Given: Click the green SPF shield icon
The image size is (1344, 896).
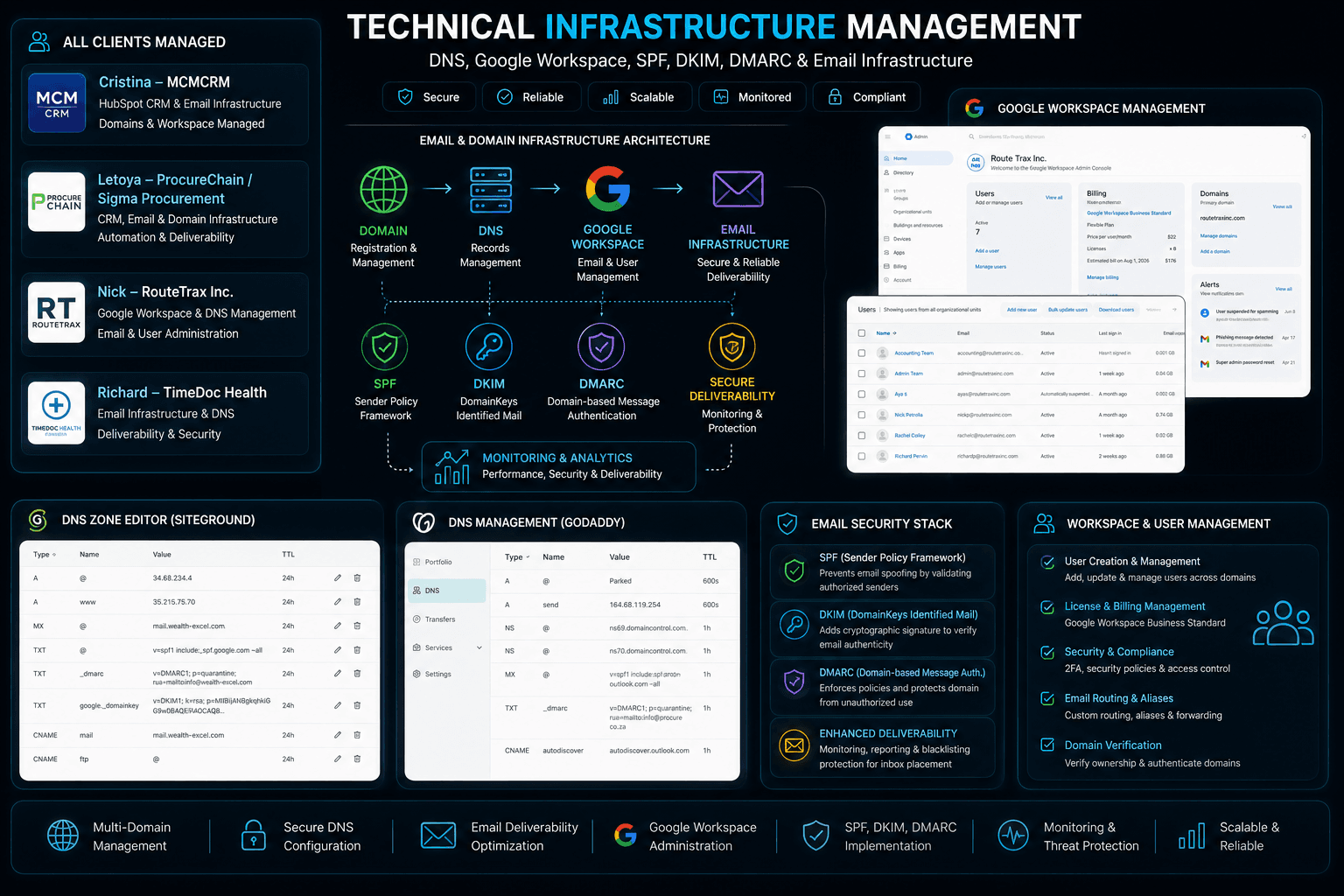Looking at the screenshot, I should click(x=385, y=346).
